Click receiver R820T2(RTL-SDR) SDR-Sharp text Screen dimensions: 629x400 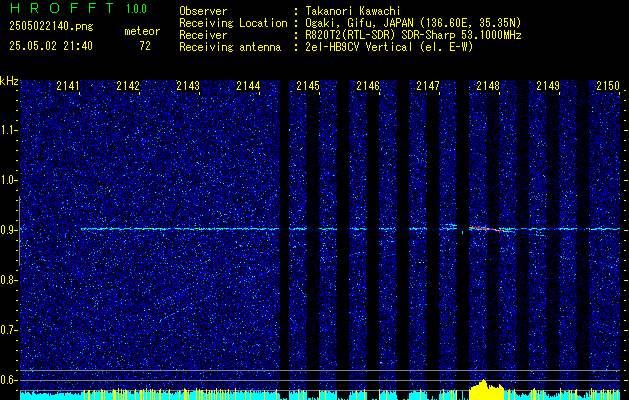[413, 35]
